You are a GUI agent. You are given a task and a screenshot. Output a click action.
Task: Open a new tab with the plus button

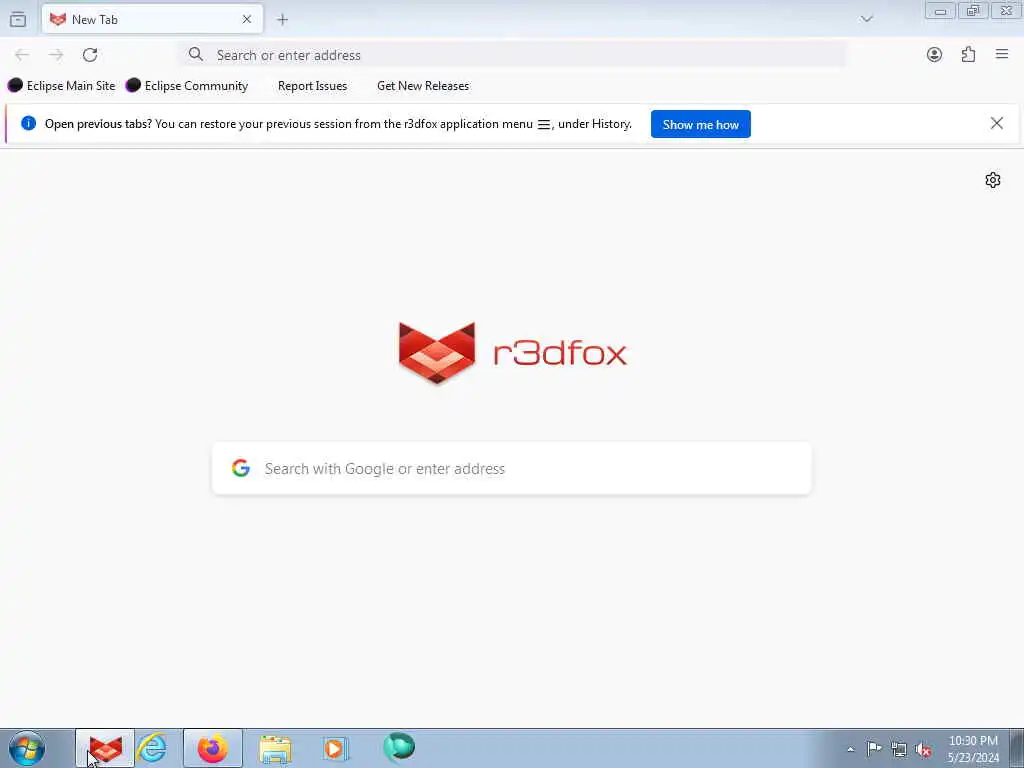point(282,20)
